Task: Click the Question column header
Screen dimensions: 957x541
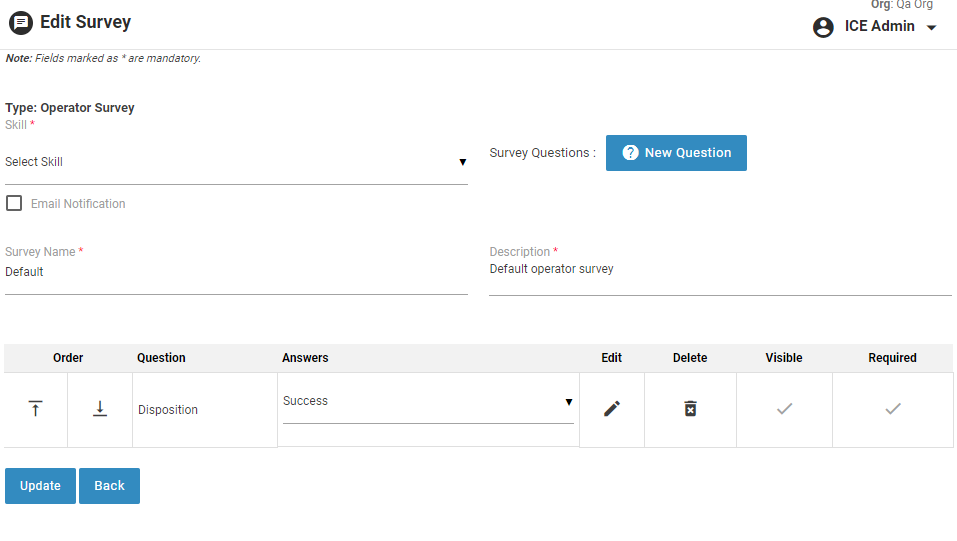Action: [x=161, y=358]
